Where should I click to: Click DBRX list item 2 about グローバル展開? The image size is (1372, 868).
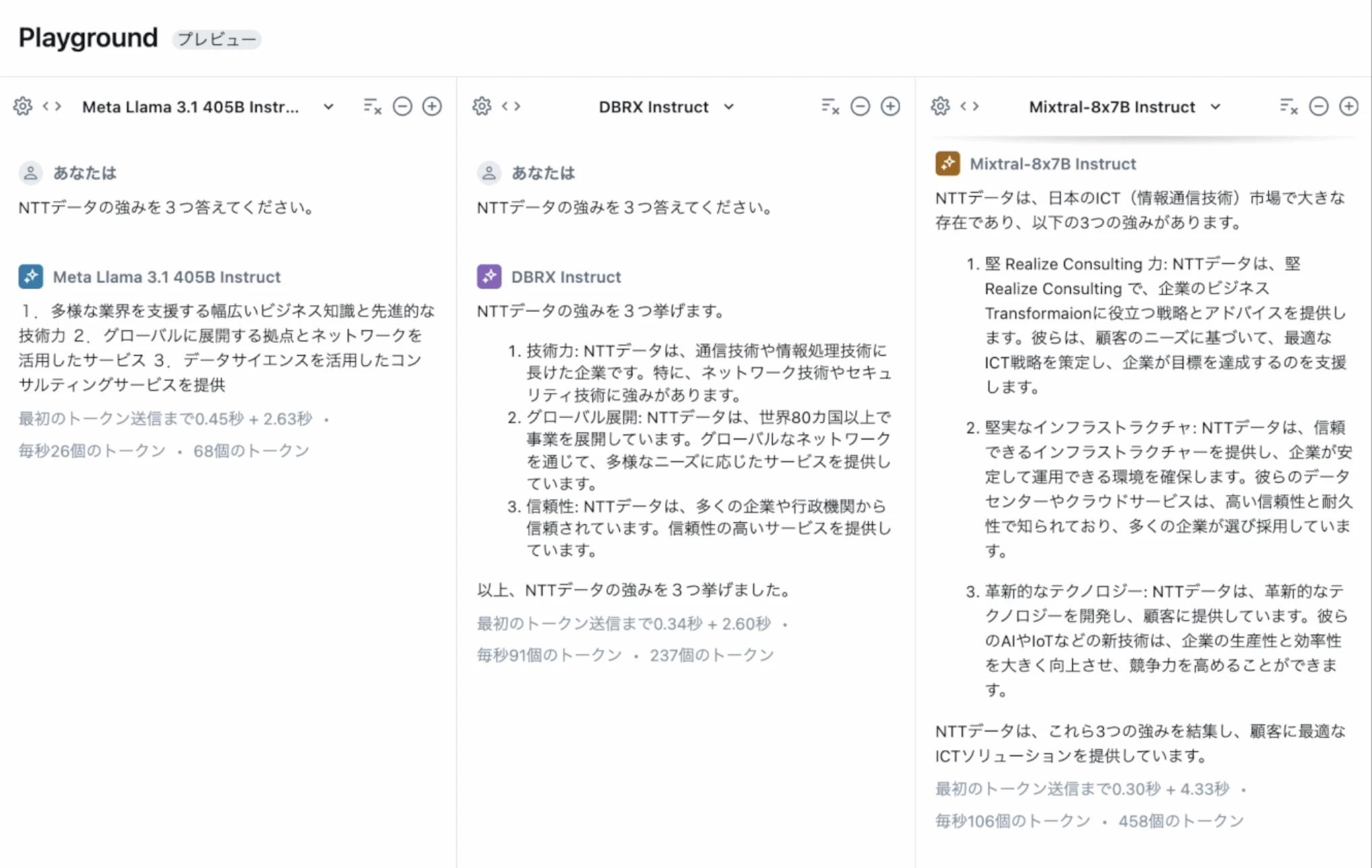click(x=709, y=450)
